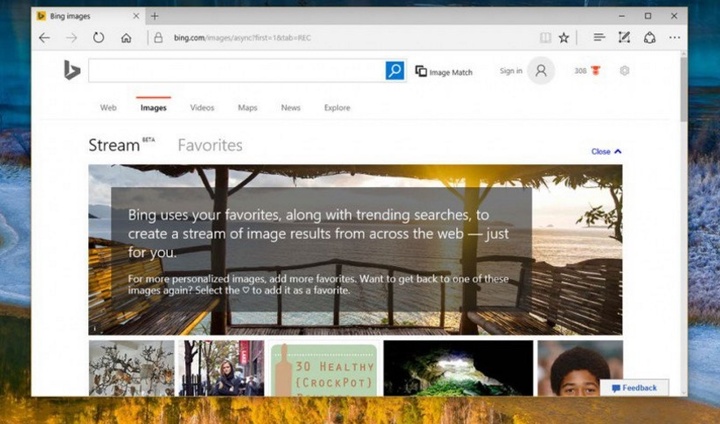
Task: Add this page to favorites with star
Action: tap(564, 38)
